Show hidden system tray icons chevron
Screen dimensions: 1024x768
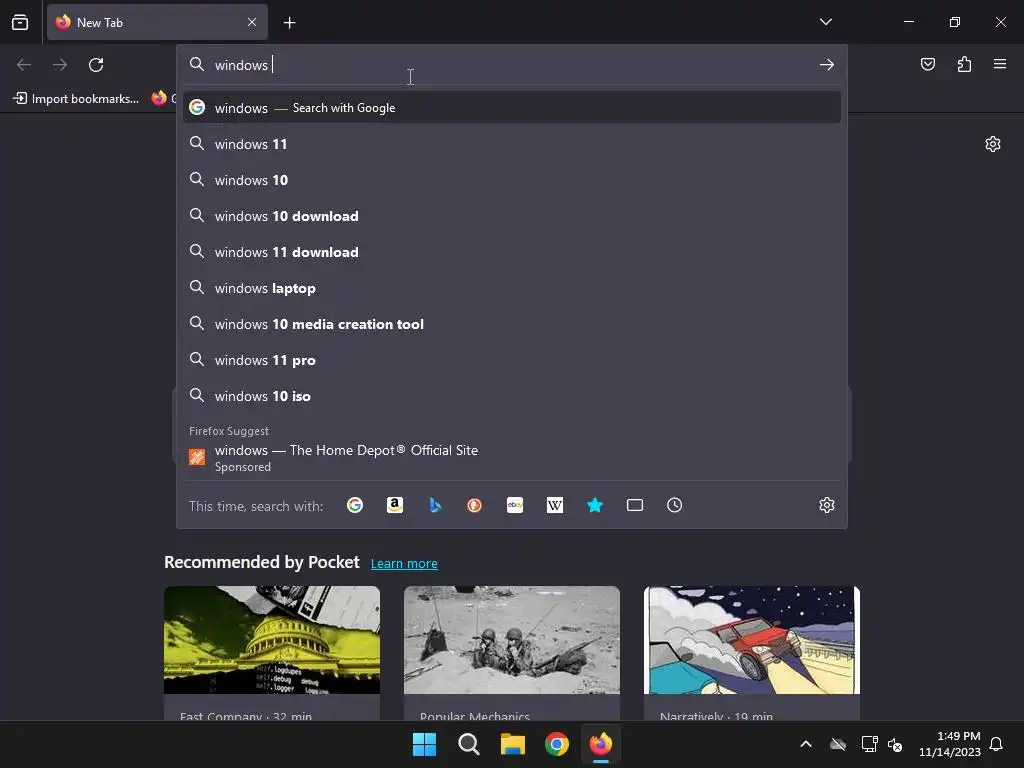[806, 744]
